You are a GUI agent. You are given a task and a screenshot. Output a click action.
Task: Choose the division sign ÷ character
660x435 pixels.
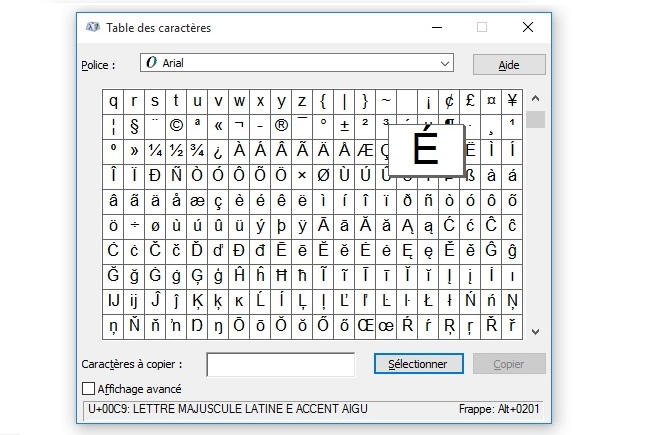point(134,225)
